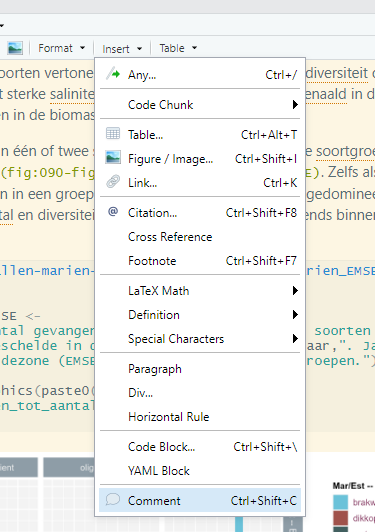Image resolution: width=375 pixels, height=532 pixels.
Task: Click the Any... arrow icon in the menu
Action: coord(113,73)
